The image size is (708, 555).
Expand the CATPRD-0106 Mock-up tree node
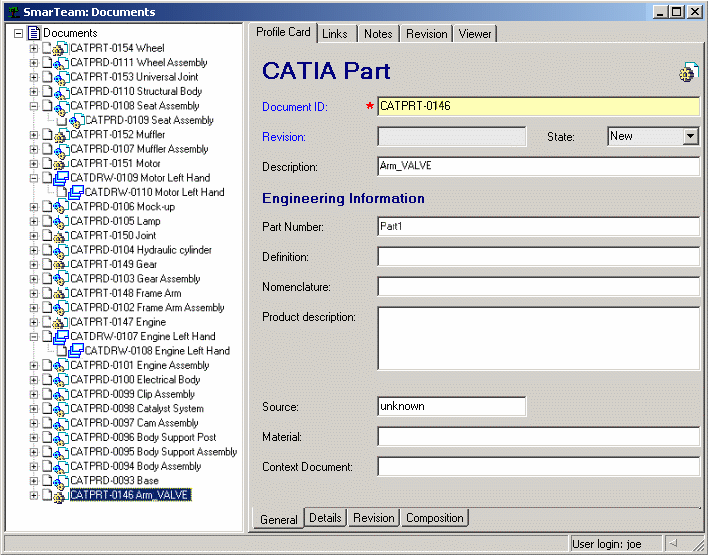coord(34,207)
